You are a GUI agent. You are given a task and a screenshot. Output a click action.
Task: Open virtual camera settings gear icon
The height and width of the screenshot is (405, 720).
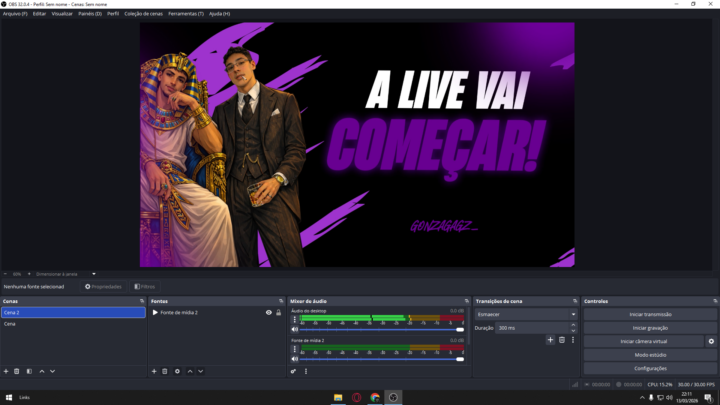tap(711, 341)
